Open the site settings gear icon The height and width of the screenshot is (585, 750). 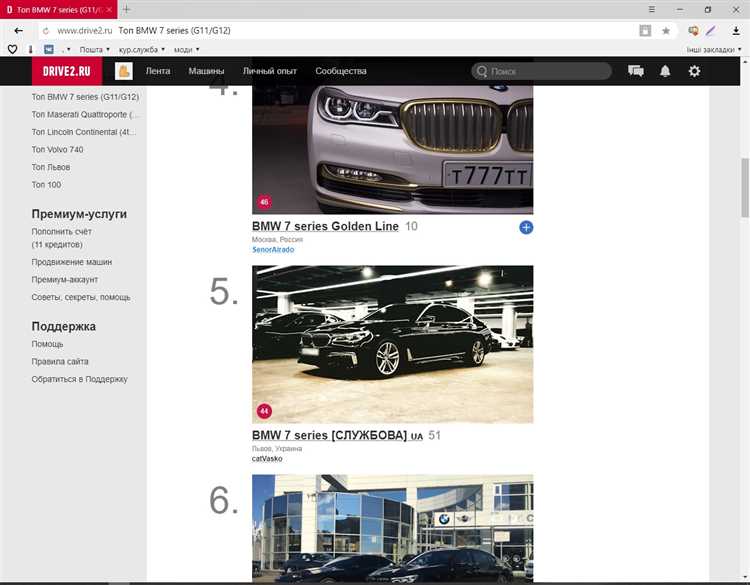[x=694, y=71]
